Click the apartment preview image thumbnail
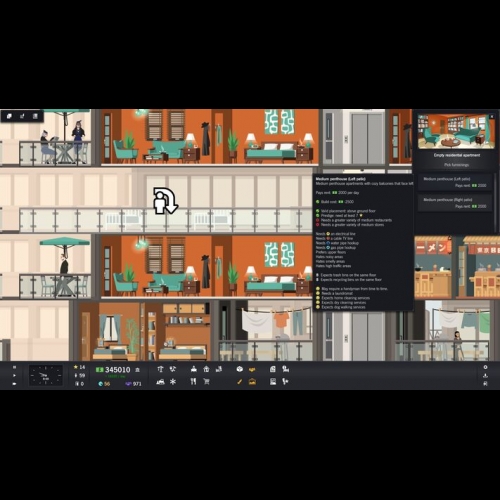The width and height of the screenshot is (500, 500). 456,131
